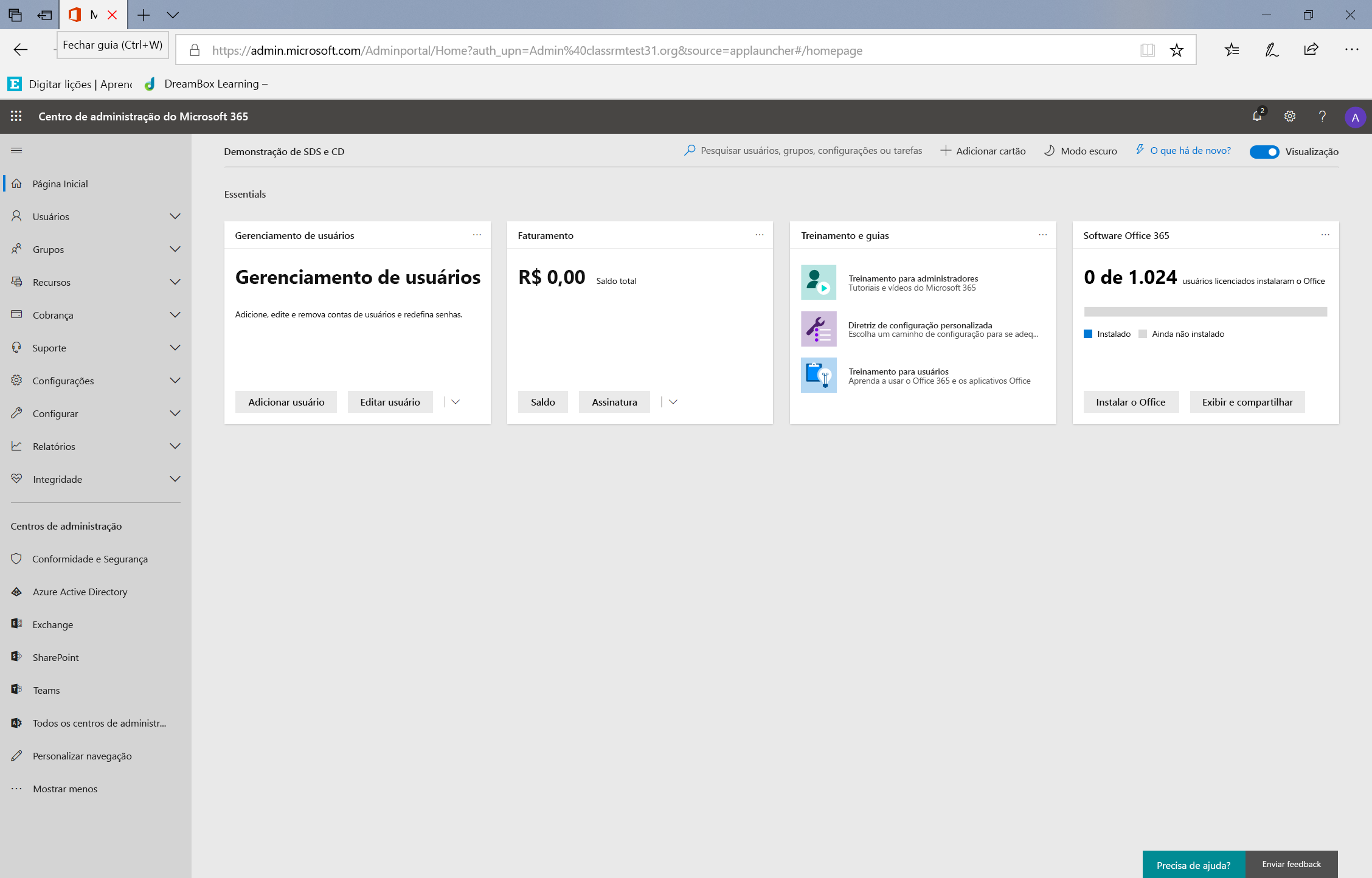Click Pesquisar usuários search field
This screenshot has width=1372, height=878.
click(803, 150)
